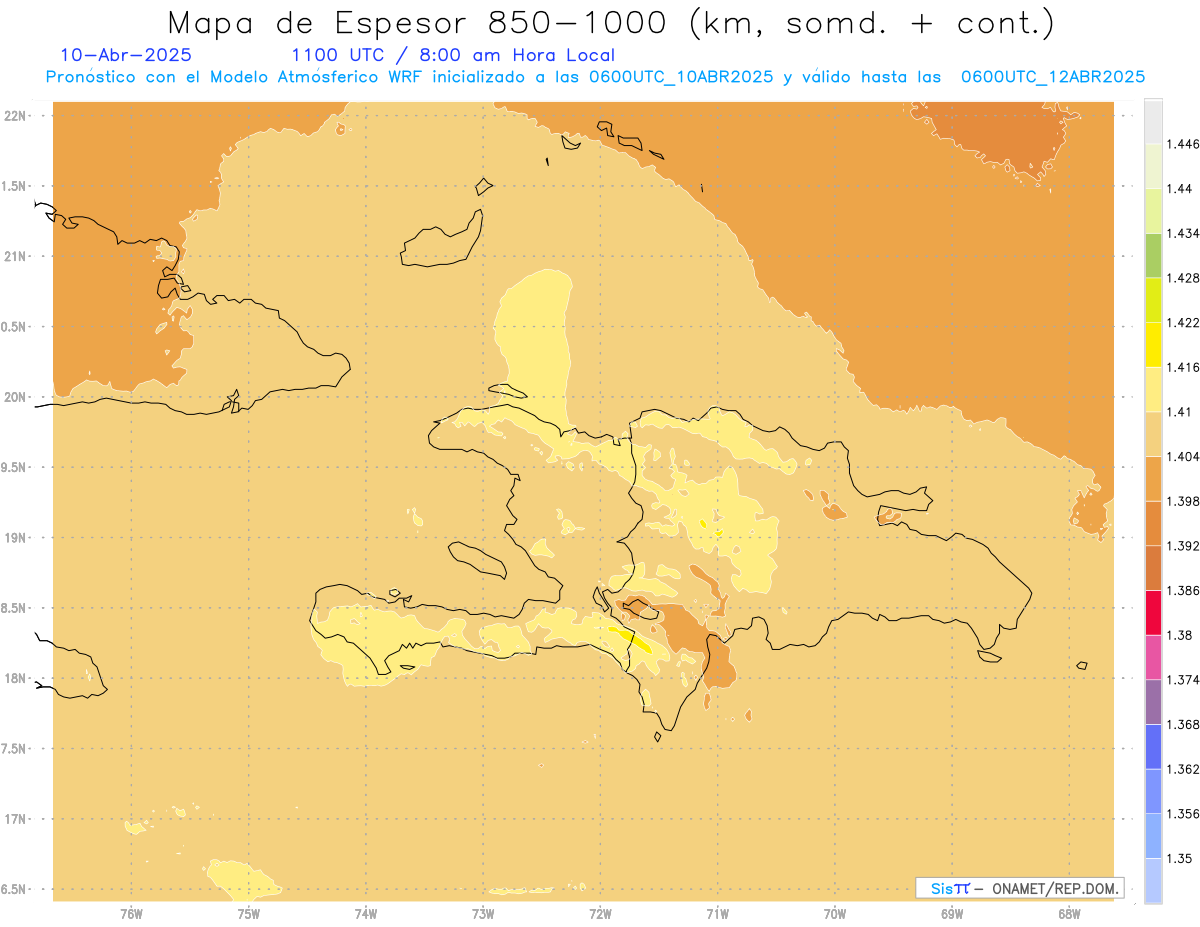Select the red segment between 1.38 and 1.386

click(x=1153, y=612)
